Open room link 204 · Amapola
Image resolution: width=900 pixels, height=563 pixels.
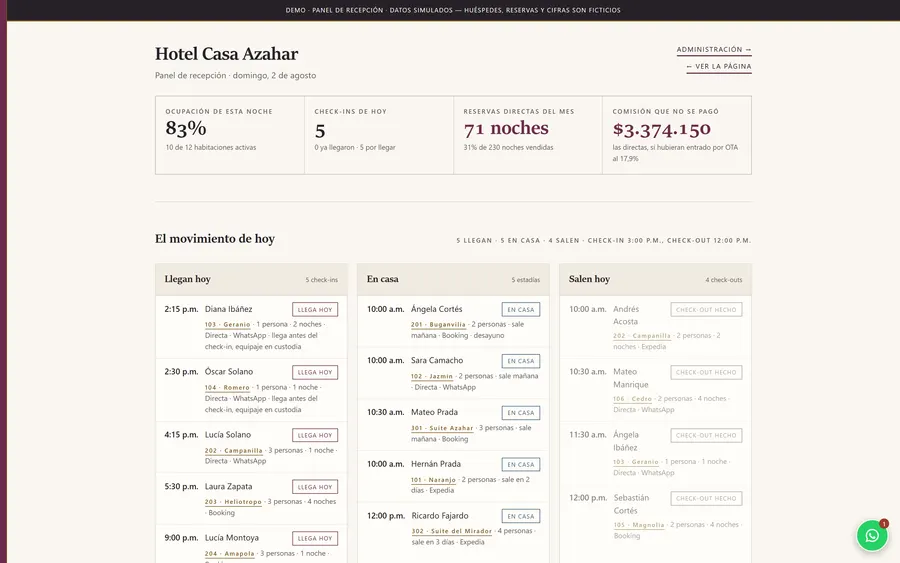pyautogui.click(x=230, y=554)
